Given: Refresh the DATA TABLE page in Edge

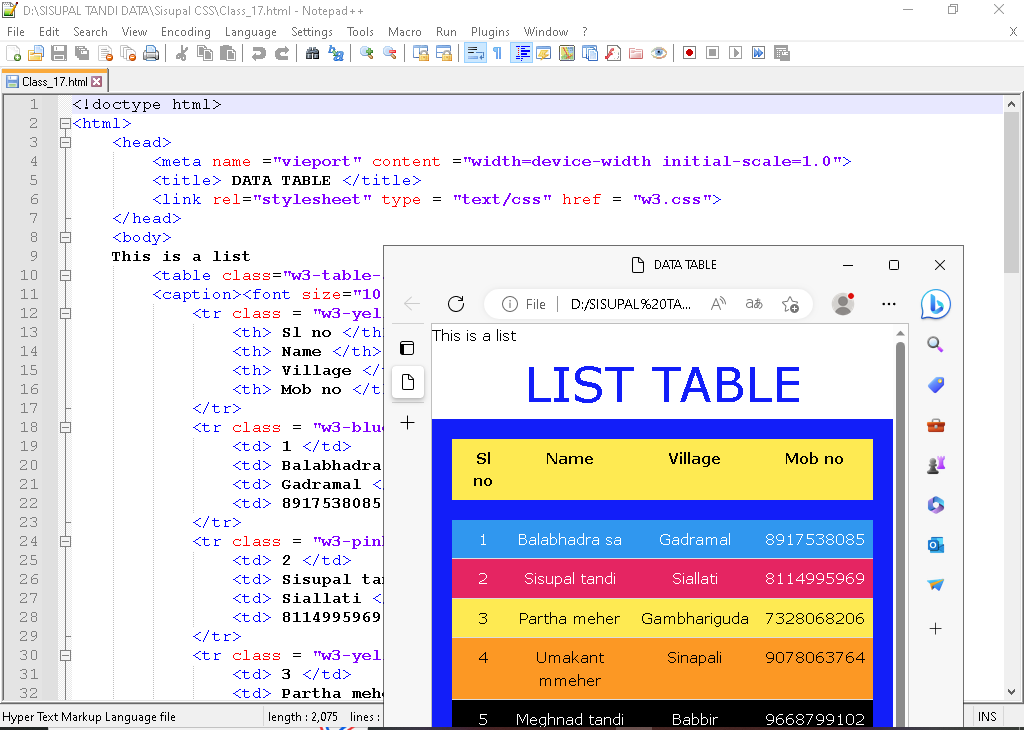Looking at the screenshot, I should point(456,304).
